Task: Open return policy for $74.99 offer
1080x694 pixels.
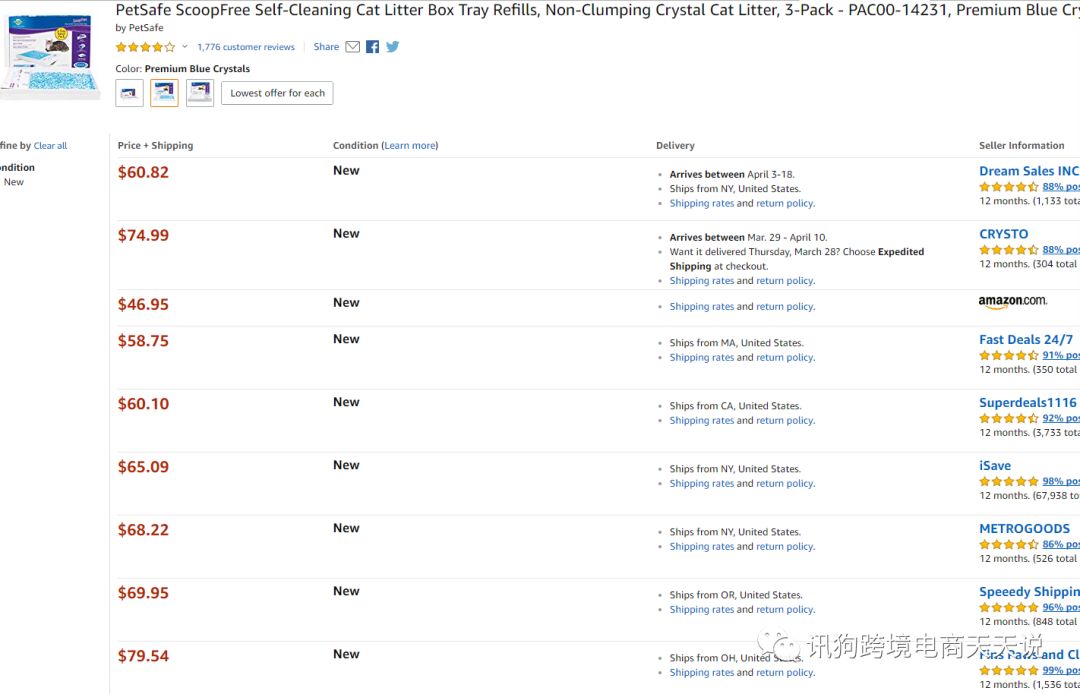Action: click(x=785, y=281)
